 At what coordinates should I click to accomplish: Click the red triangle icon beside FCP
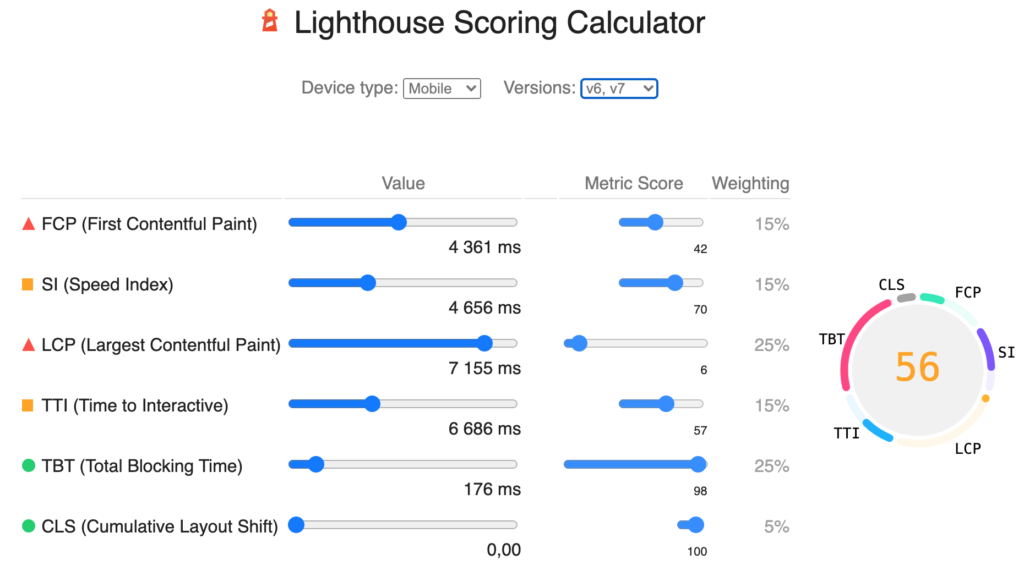coord(28,224)
